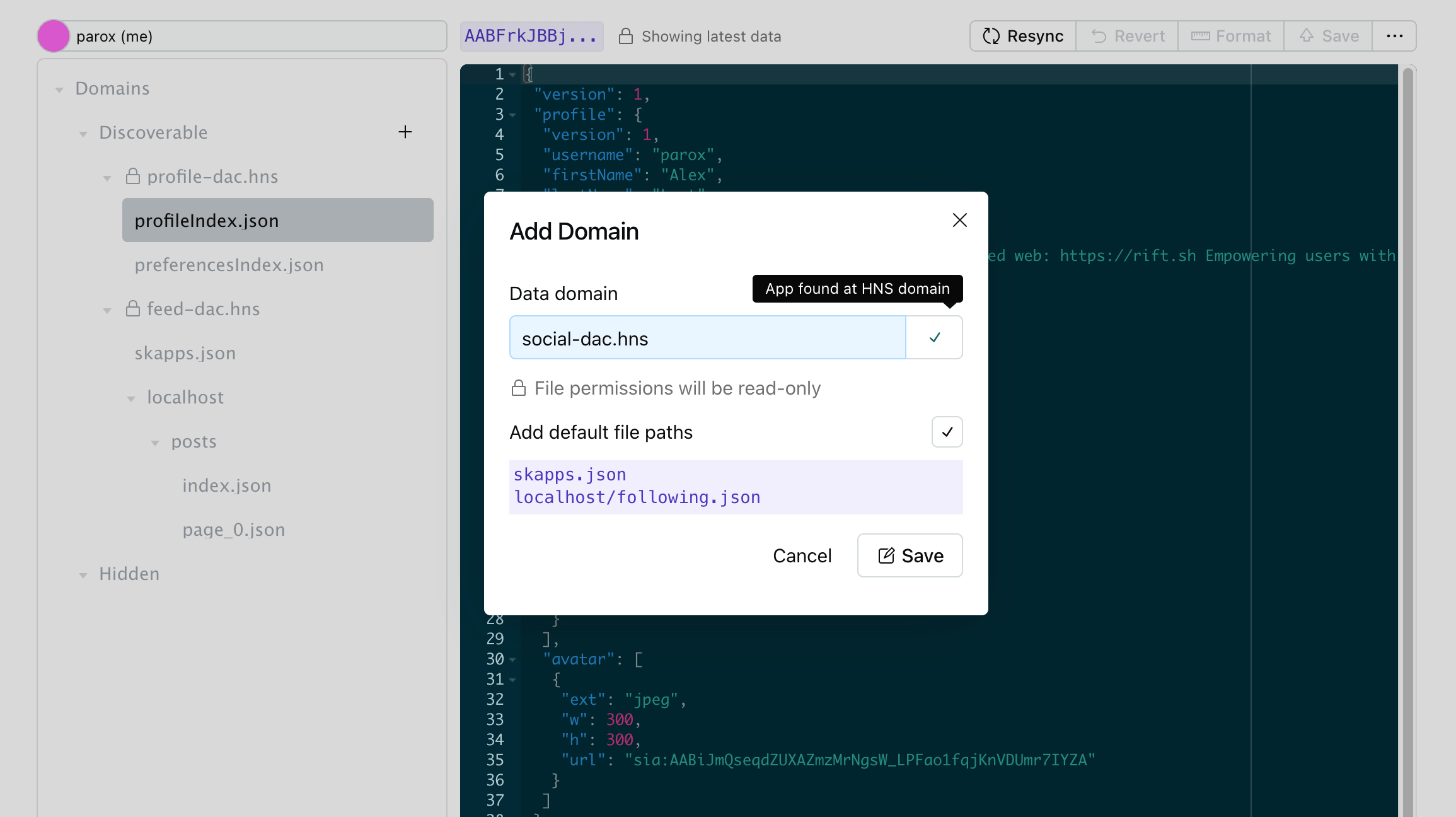Collapse the posts folder

click(155, 443)
